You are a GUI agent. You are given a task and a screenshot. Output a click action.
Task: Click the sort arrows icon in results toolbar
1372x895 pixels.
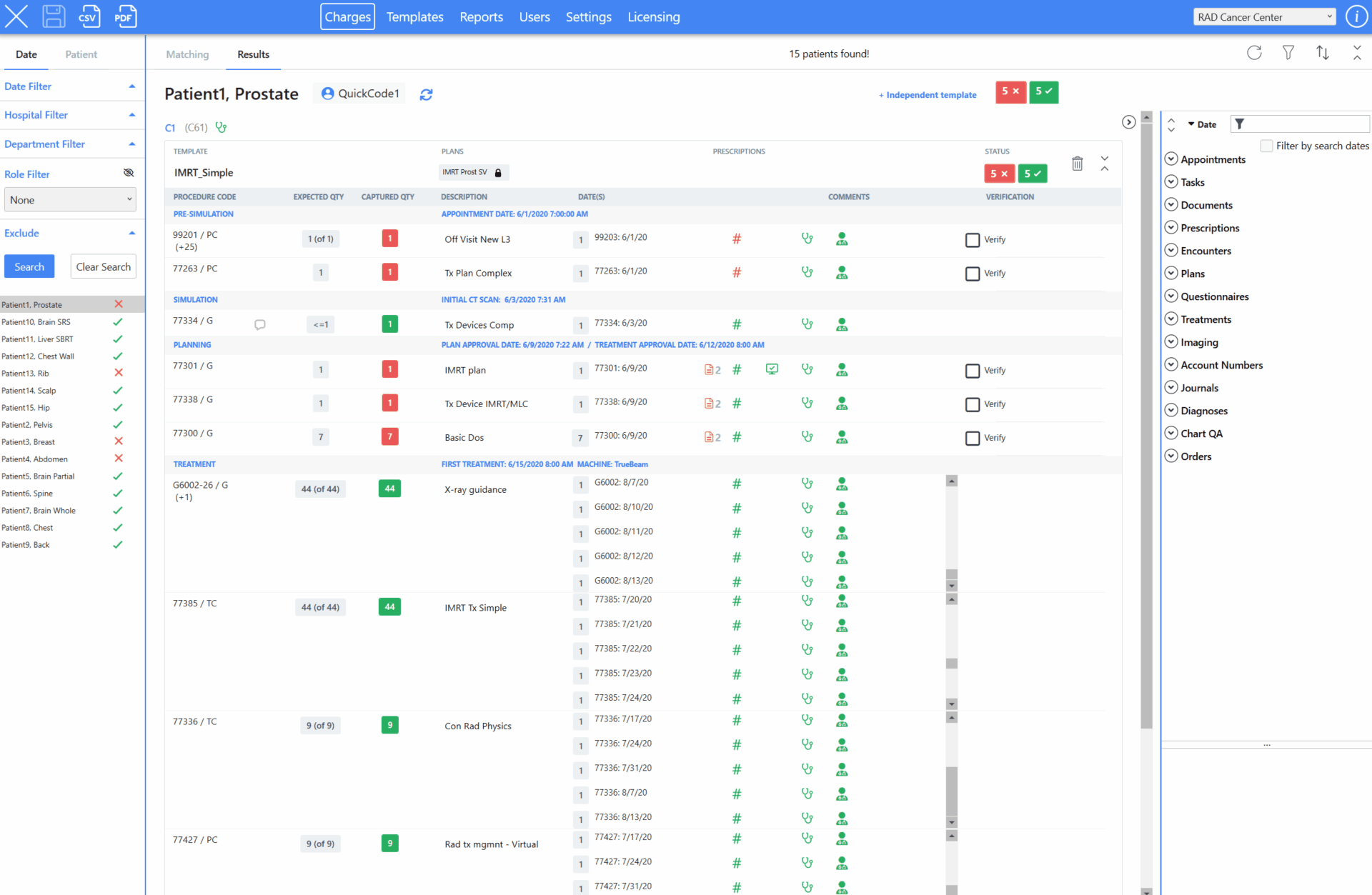click(1323, 53)
